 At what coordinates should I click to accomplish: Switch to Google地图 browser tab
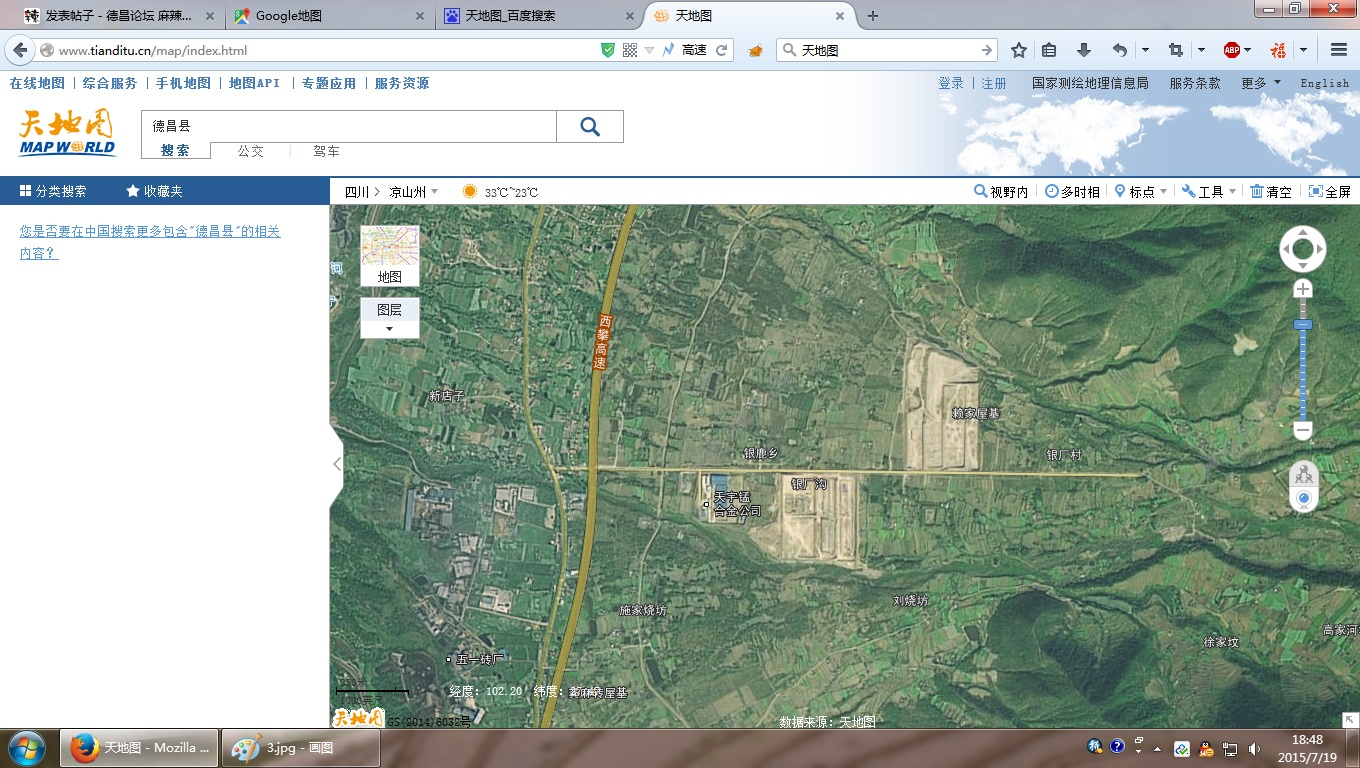coord(330,16)
